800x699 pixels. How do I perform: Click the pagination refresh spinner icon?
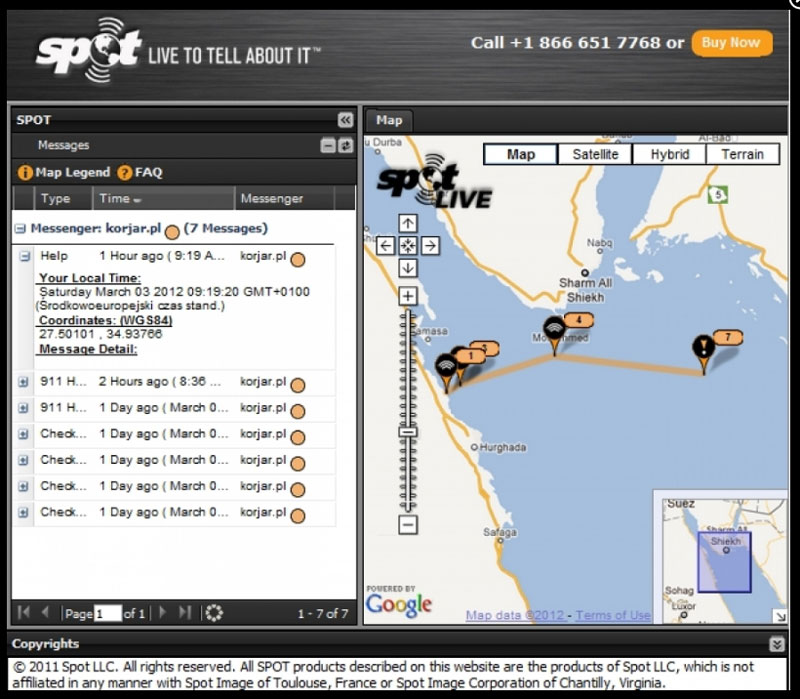point(214,613)
